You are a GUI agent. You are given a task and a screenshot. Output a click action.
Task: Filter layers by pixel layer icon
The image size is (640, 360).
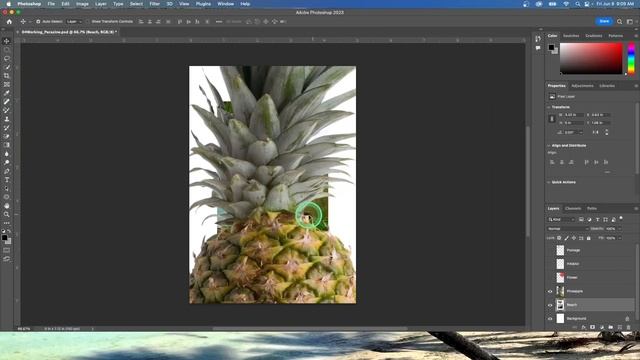581,220
